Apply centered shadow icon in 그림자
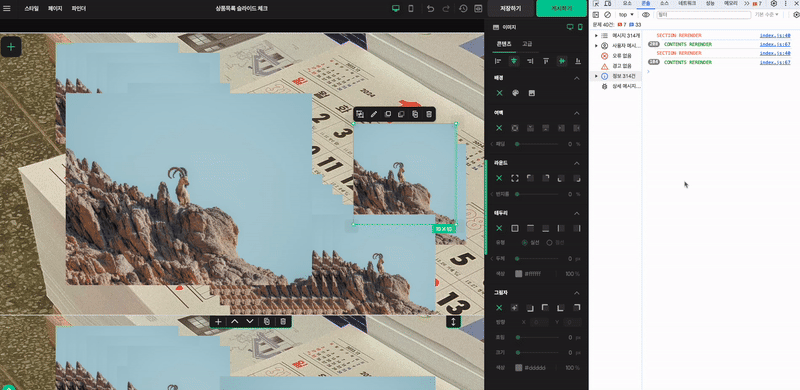800x390 pixels. click(x=514, y=308)
